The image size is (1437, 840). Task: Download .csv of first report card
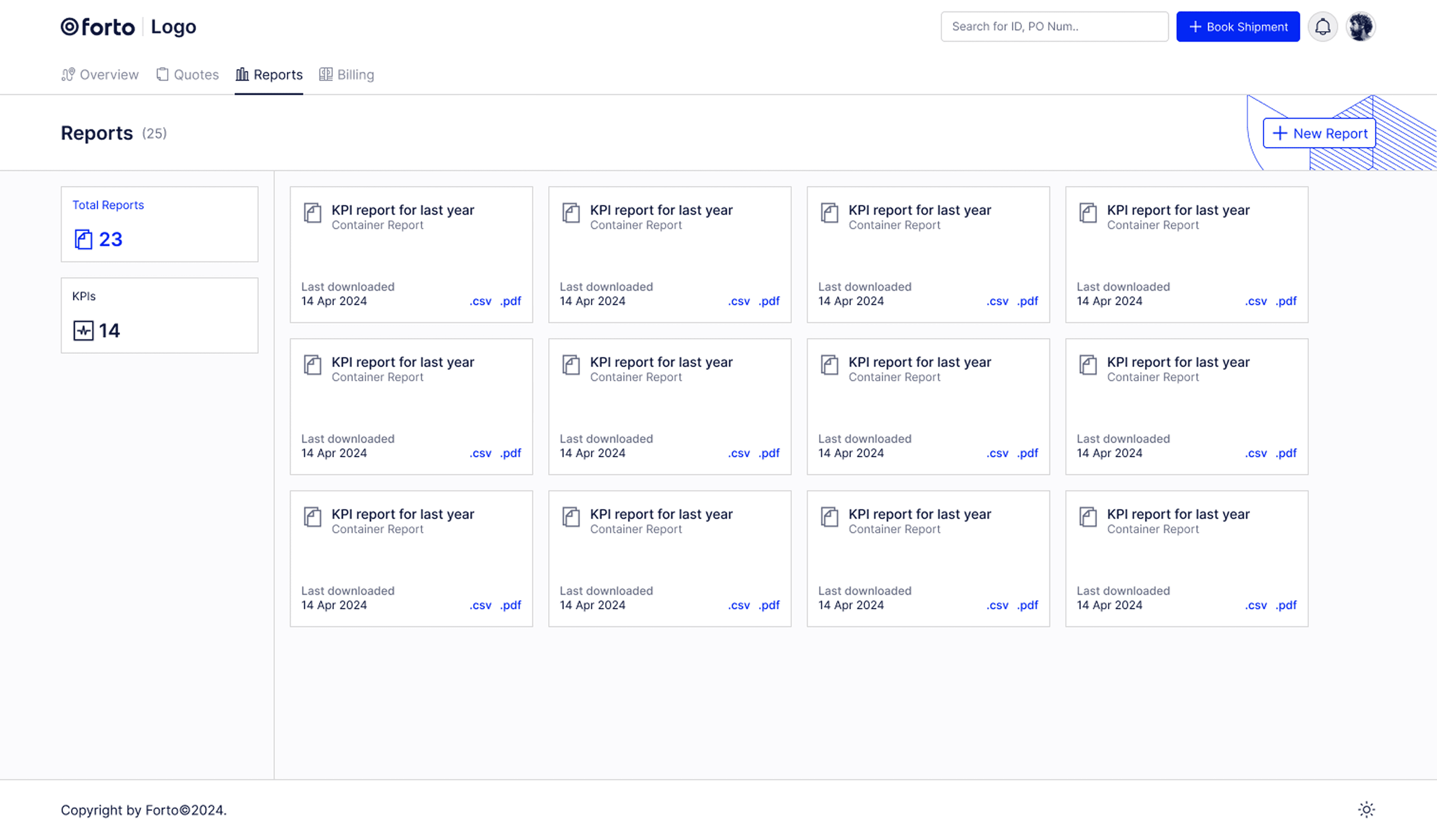point(480,301)
